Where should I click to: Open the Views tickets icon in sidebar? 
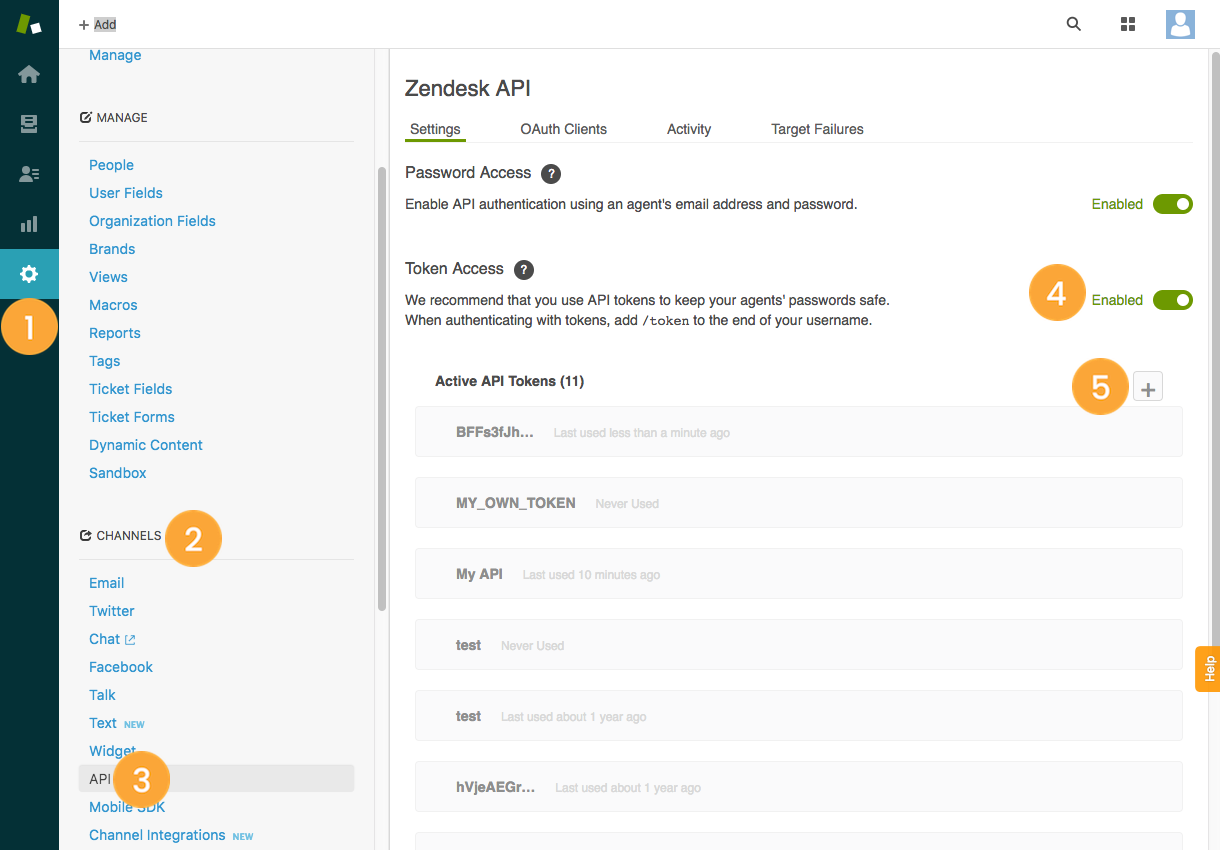(29, 124)
